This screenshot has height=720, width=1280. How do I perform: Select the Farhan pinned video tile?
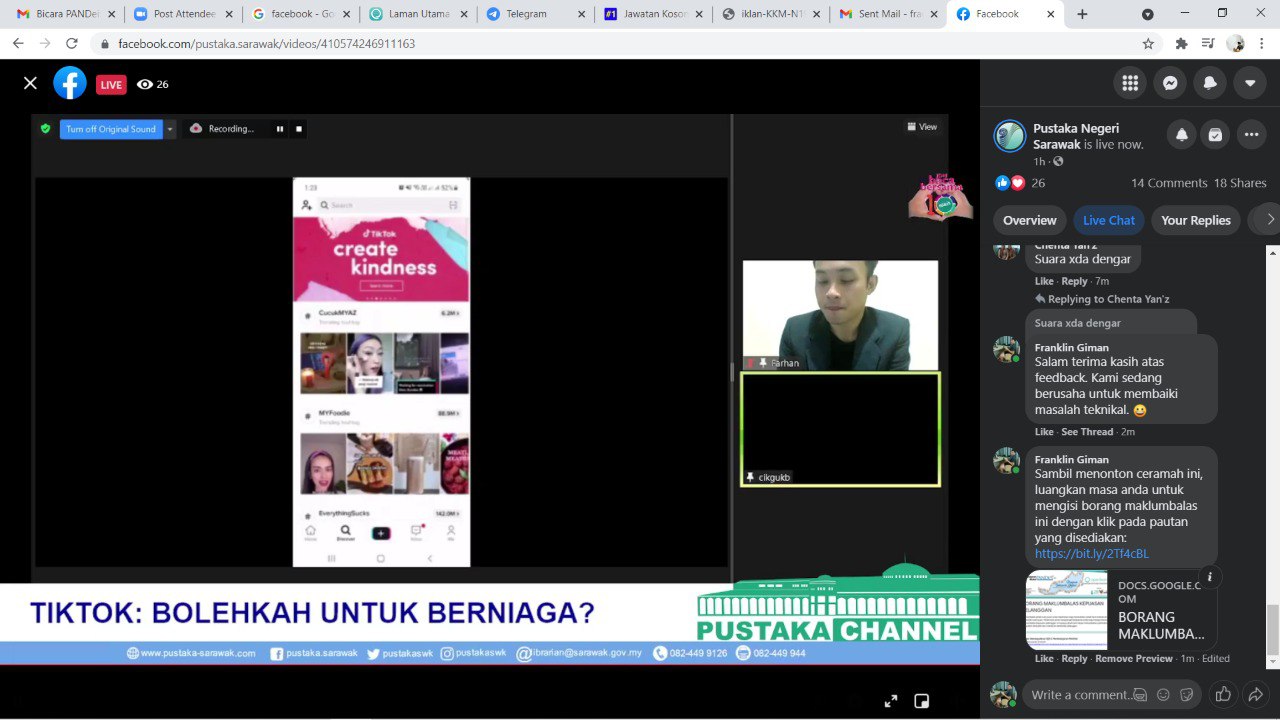840,316
